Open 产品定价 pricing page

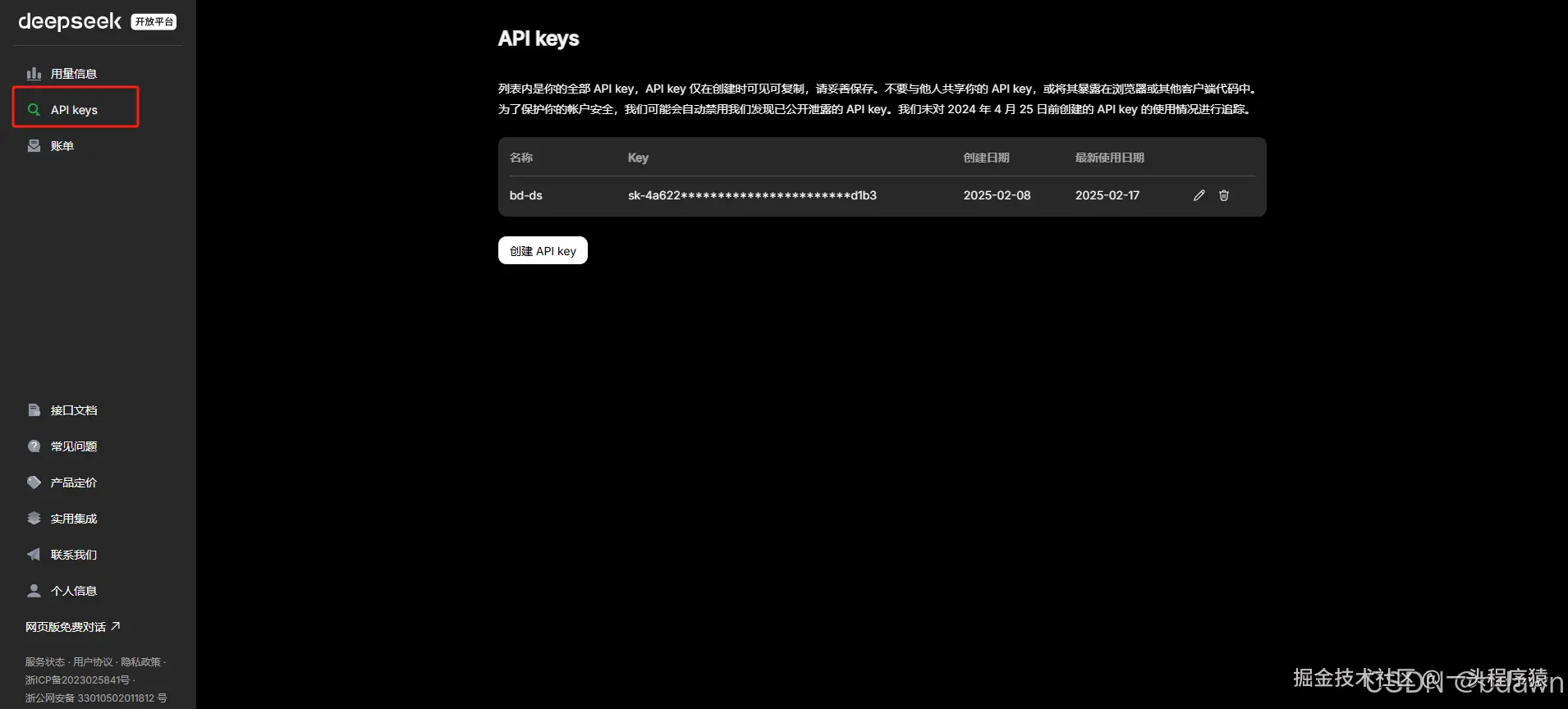74,483
